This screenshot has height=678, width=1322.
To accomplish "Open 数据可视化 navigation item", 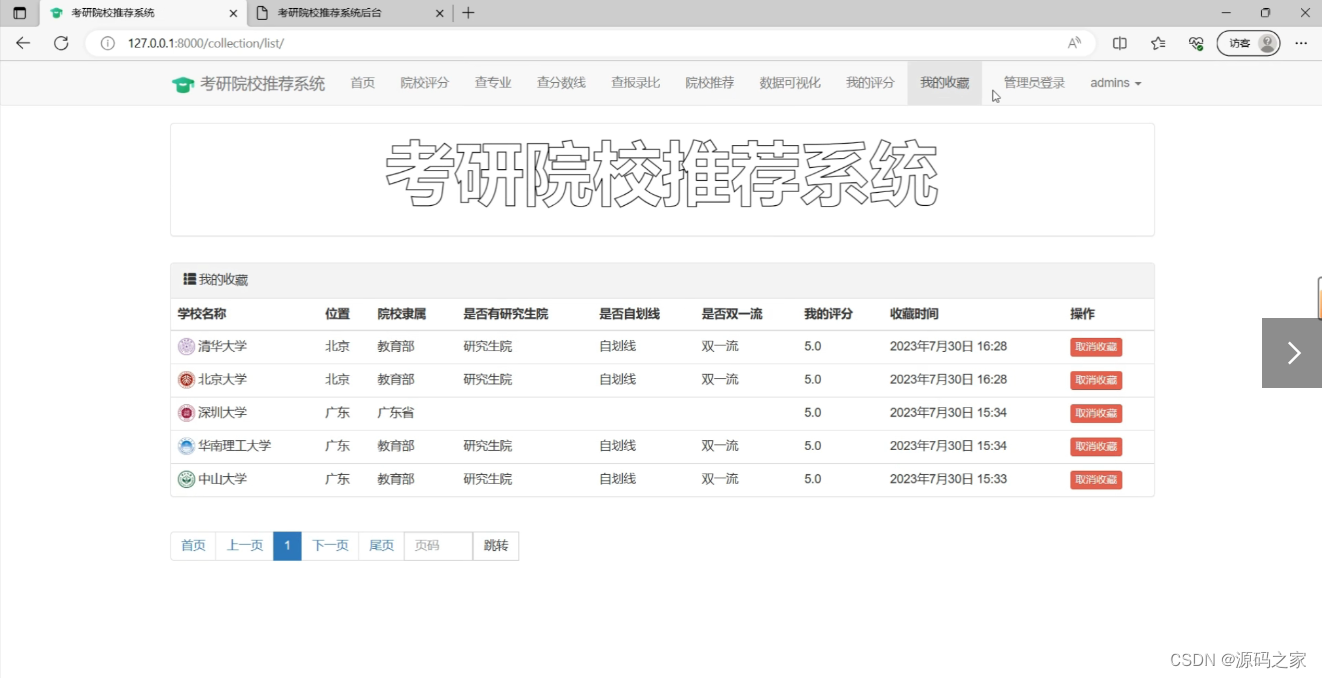I will (x=790, y=83).
